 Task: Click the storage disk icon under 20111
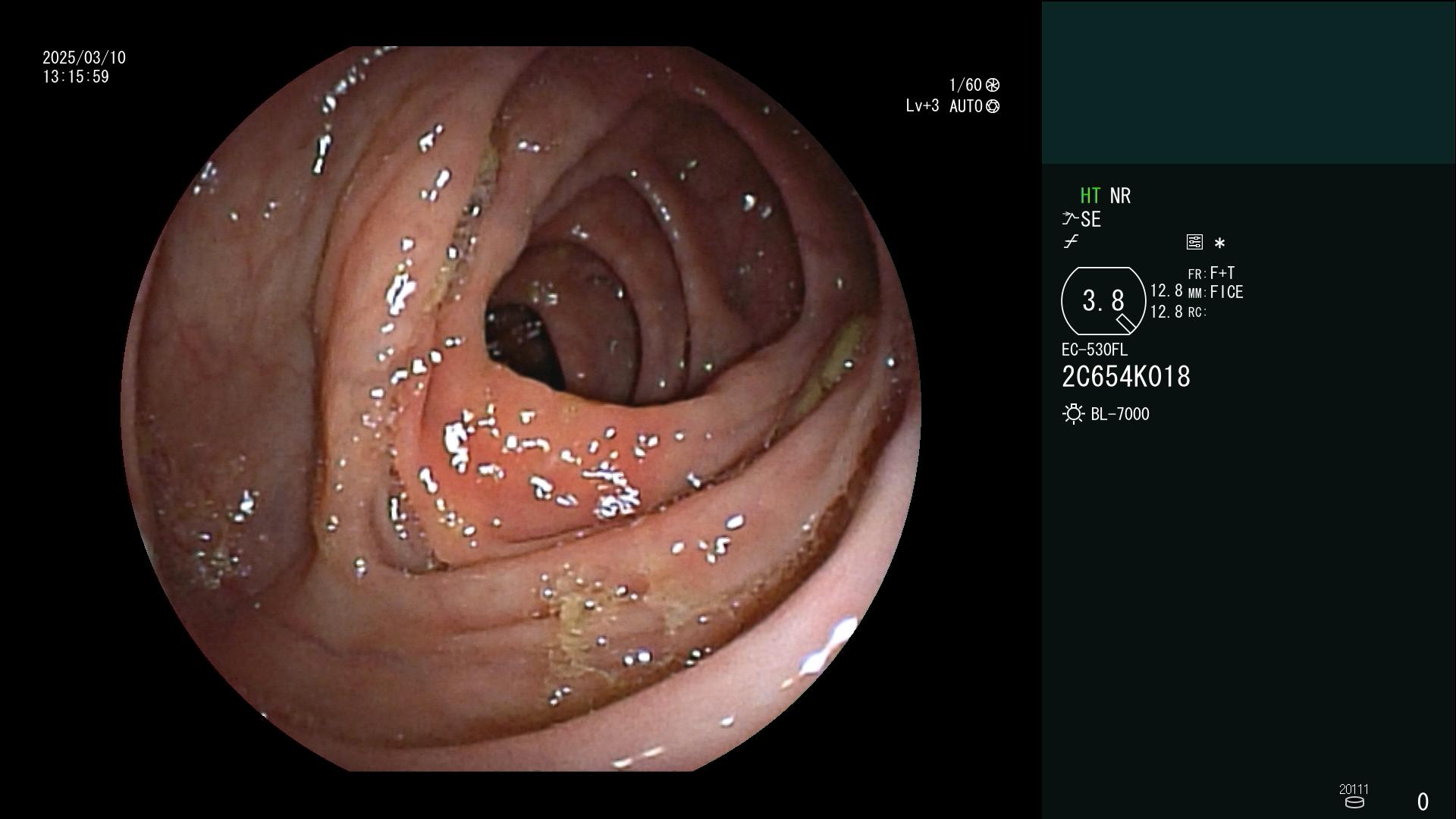[x=1354, y=802]
